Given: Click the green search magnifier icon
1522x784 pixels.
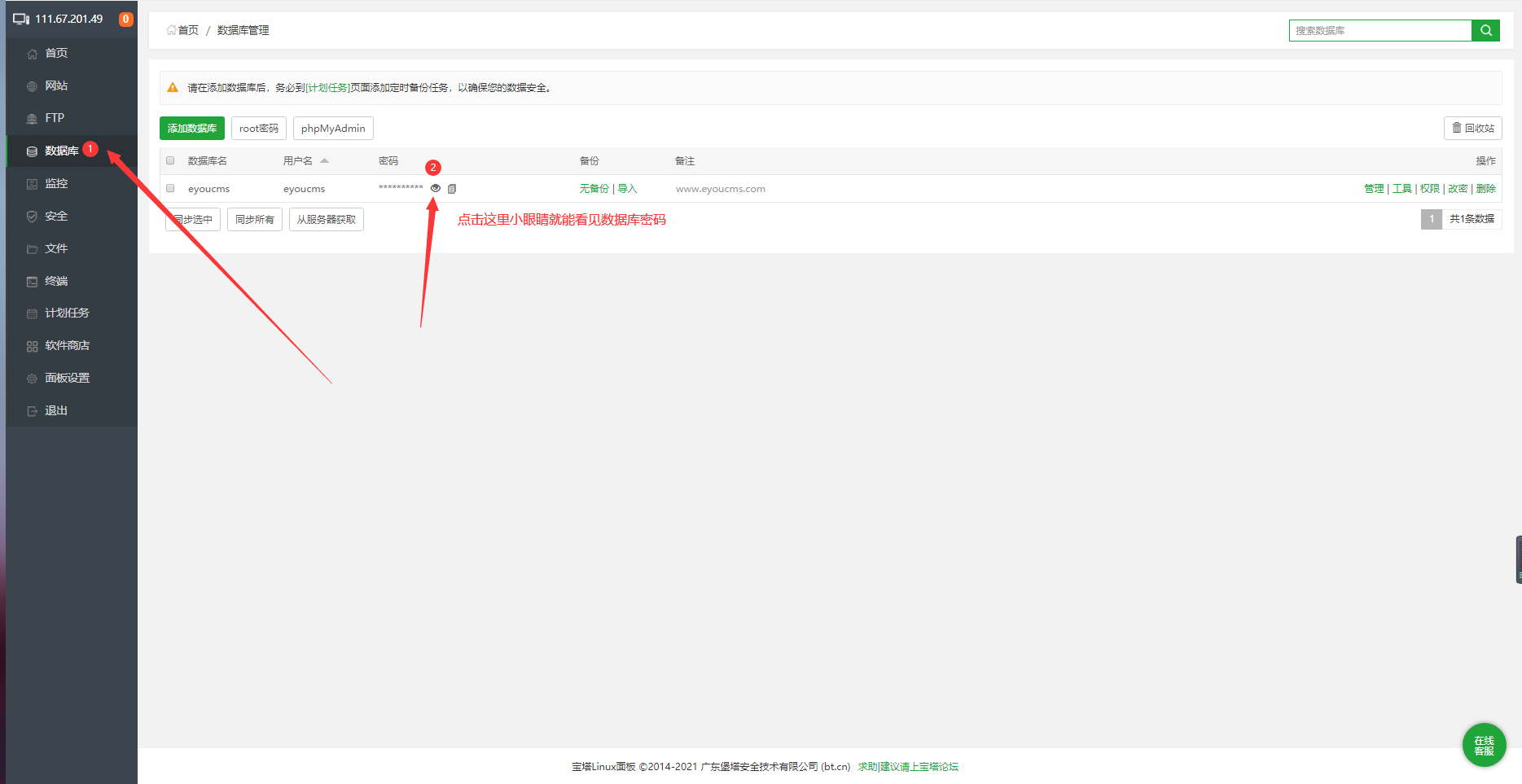Looking at the screenshot, I should 1485,30.
